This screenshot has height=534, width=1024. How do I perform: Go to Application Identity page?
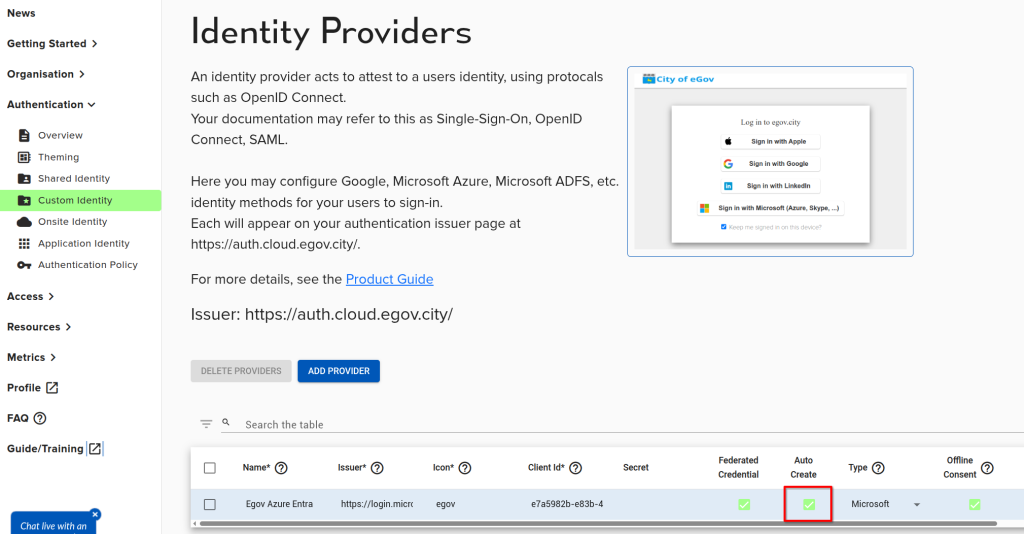pyautogui.click(x=84, y=243)
